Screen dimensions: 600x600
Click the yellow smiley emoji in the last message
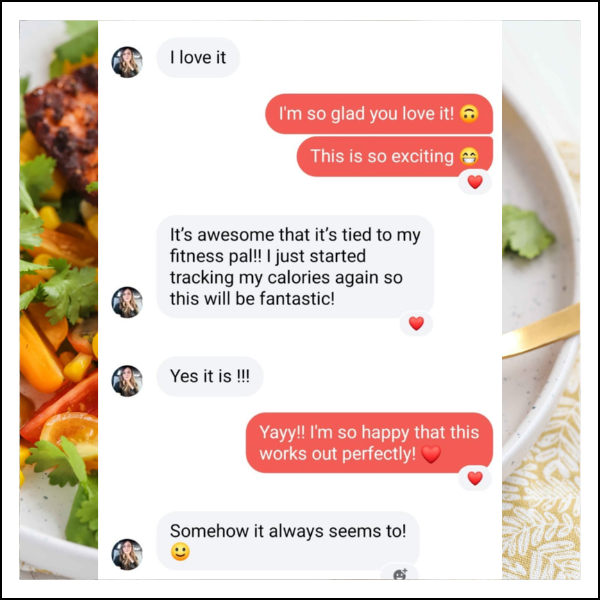click(x=180, y=552)
